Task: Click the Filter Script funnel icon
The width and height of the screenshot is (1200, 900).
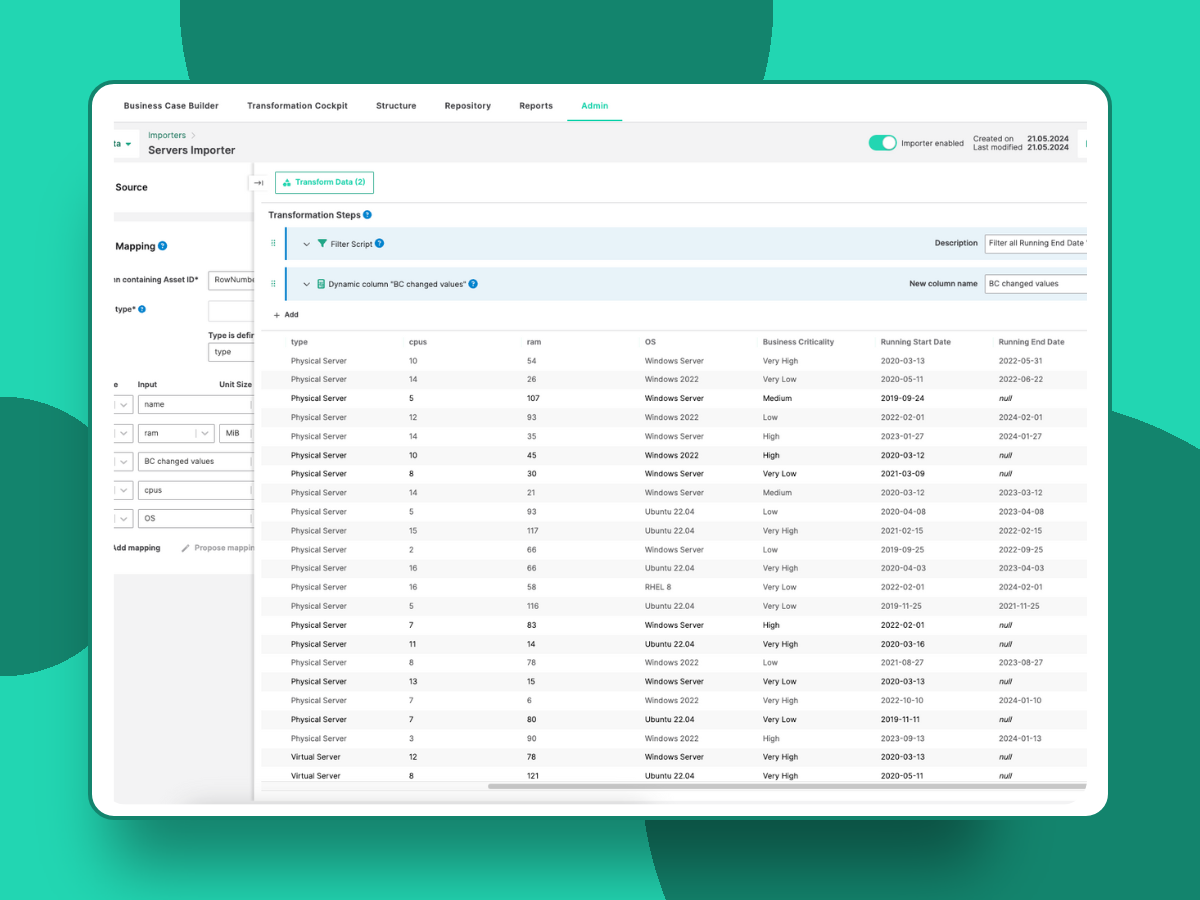Action: pyautogui.click(x=322, y=243)
